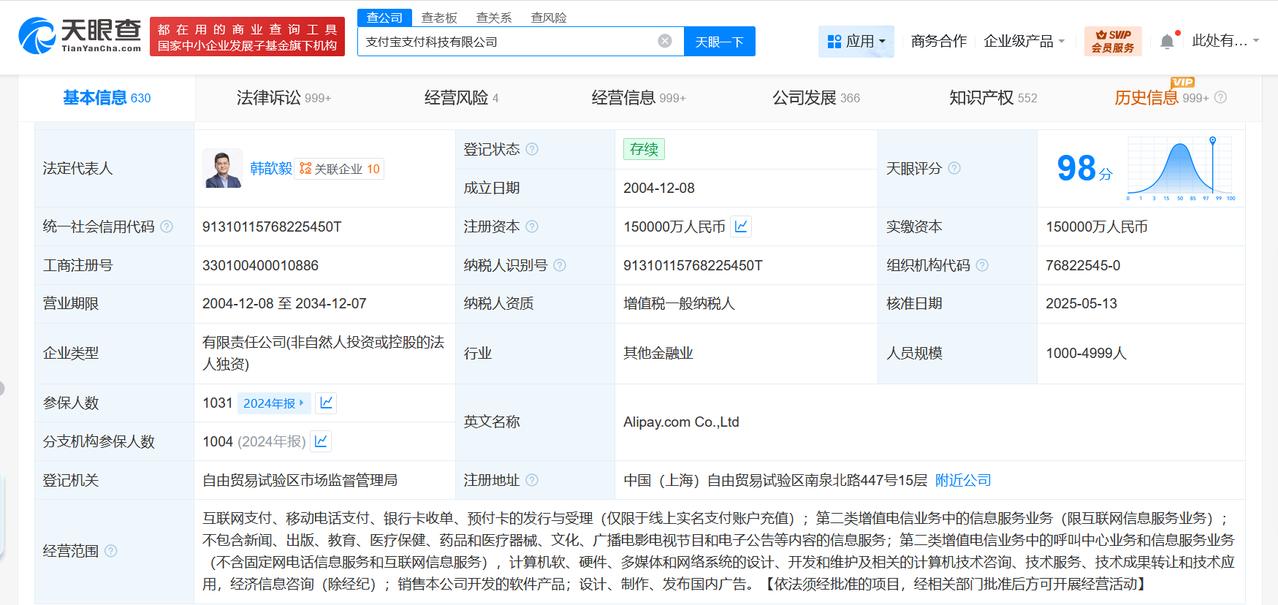Click 增值税一般纳税人 taxpayer qualification
The width and height of the screenshot is (1278, 605).
pyautogui.click(x=679, y=303)
